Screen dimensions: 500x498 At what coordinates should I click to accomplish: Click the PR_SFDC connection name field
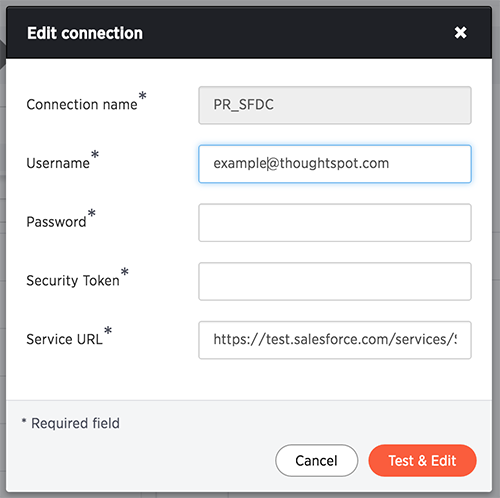335,105
